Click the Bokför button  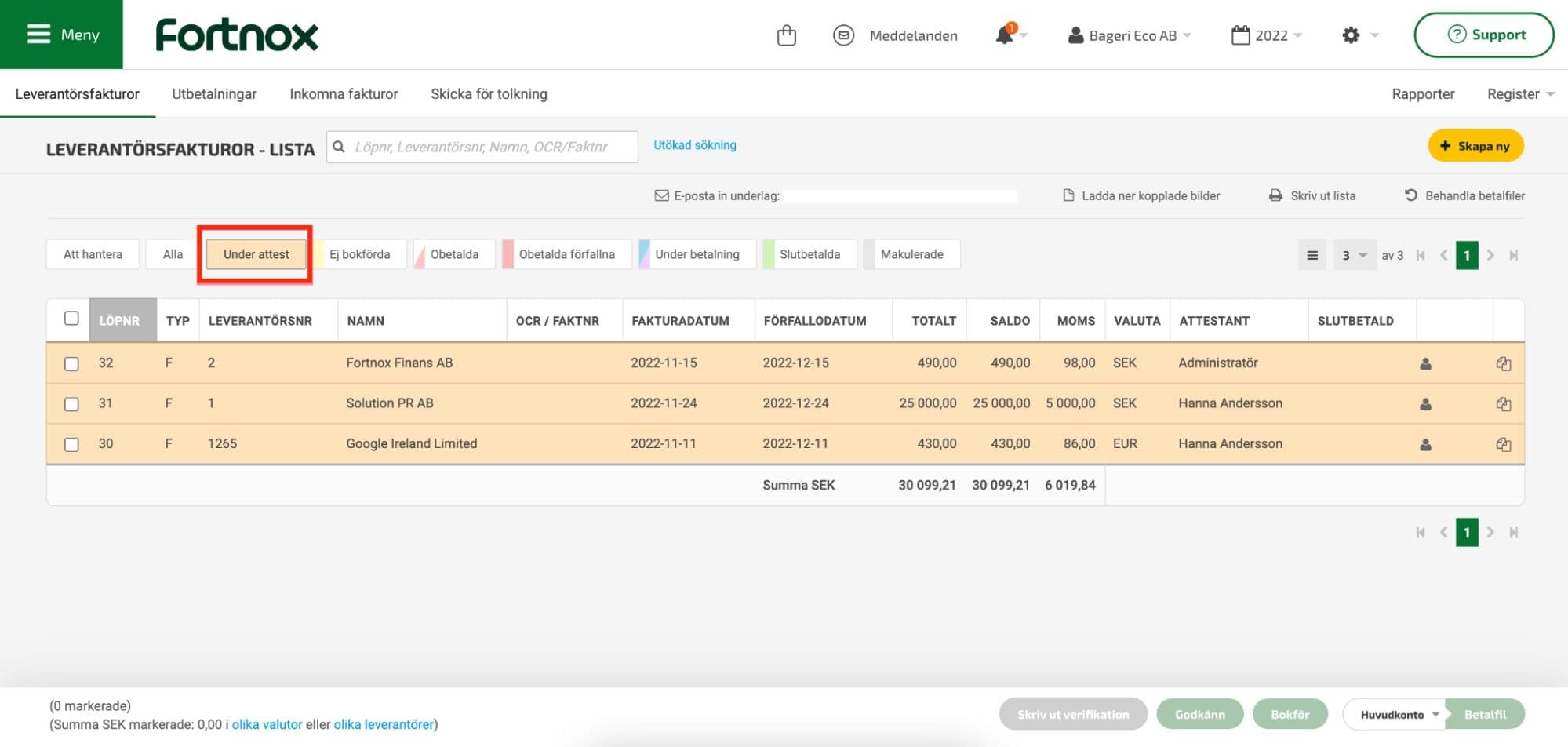(1290, 714)
